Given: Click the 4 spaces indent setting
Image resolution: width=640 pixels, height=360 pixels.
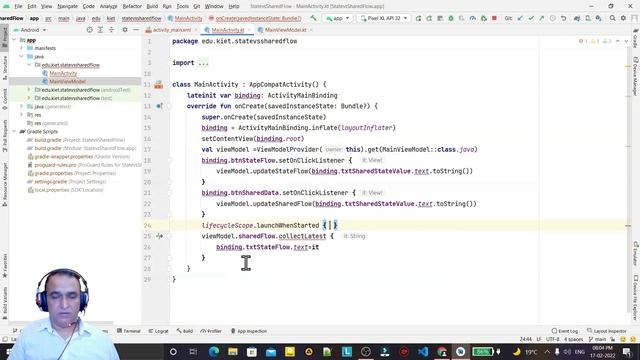Looking at the screenshot, I should point(573,340).
